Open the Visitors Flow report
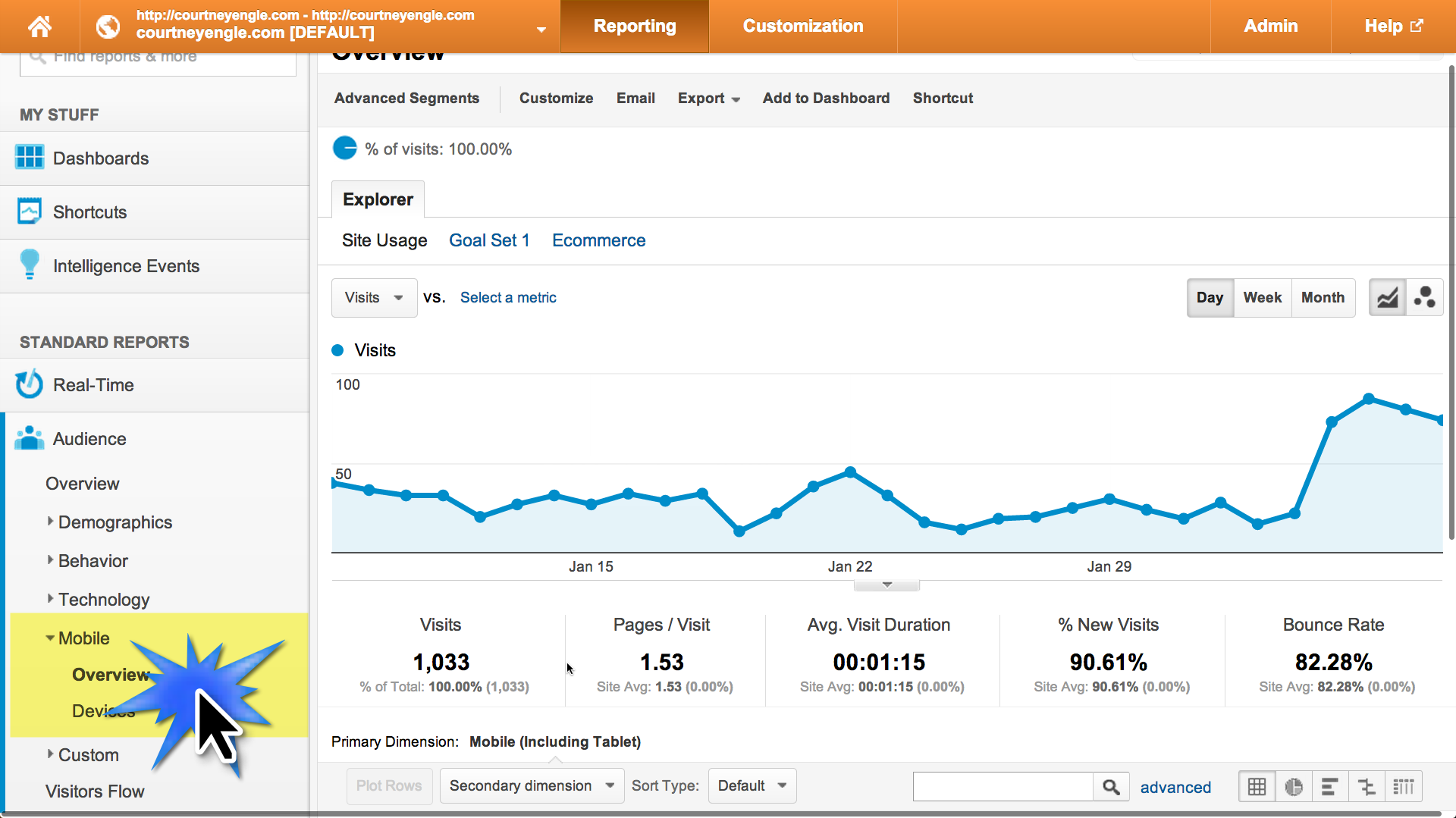The image size is (1456, 818). pyautogui.click(x=95, y=791)
